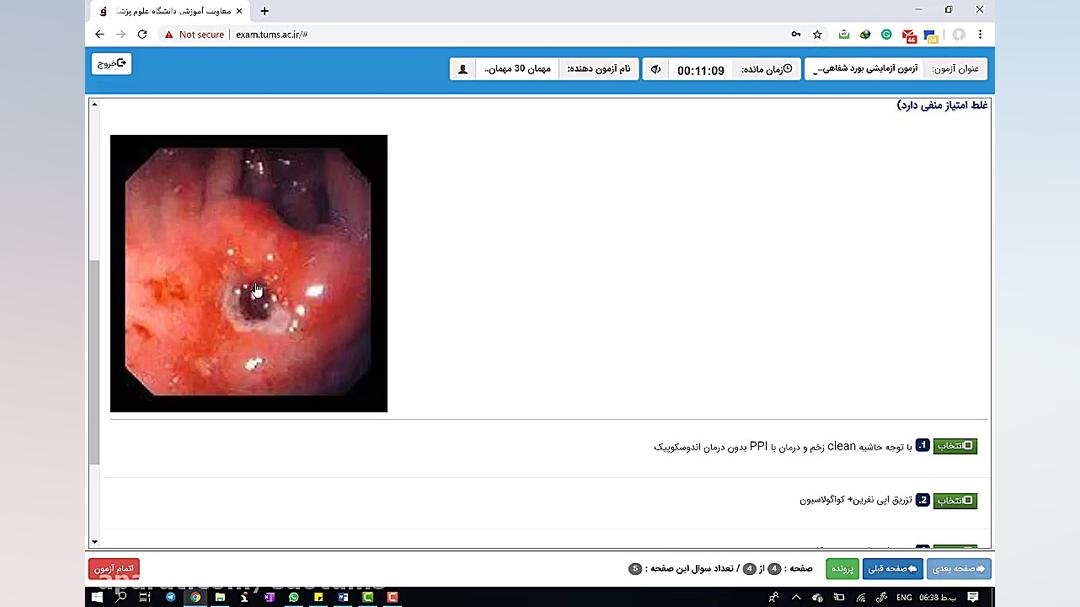
Task: Go to previous page with صفحه قبلی
Action: click(x=892, y=568)
